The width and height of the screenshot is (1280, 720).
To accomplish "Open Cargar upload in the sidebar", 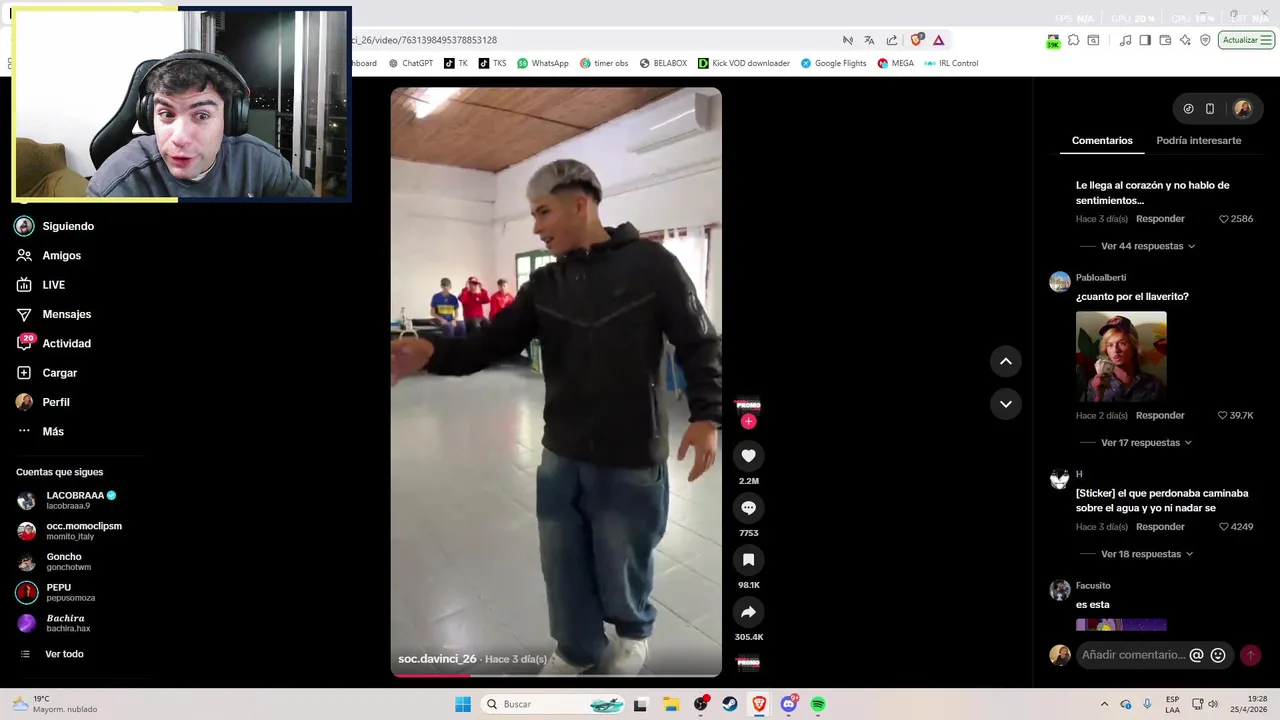I will coord(59,373).
